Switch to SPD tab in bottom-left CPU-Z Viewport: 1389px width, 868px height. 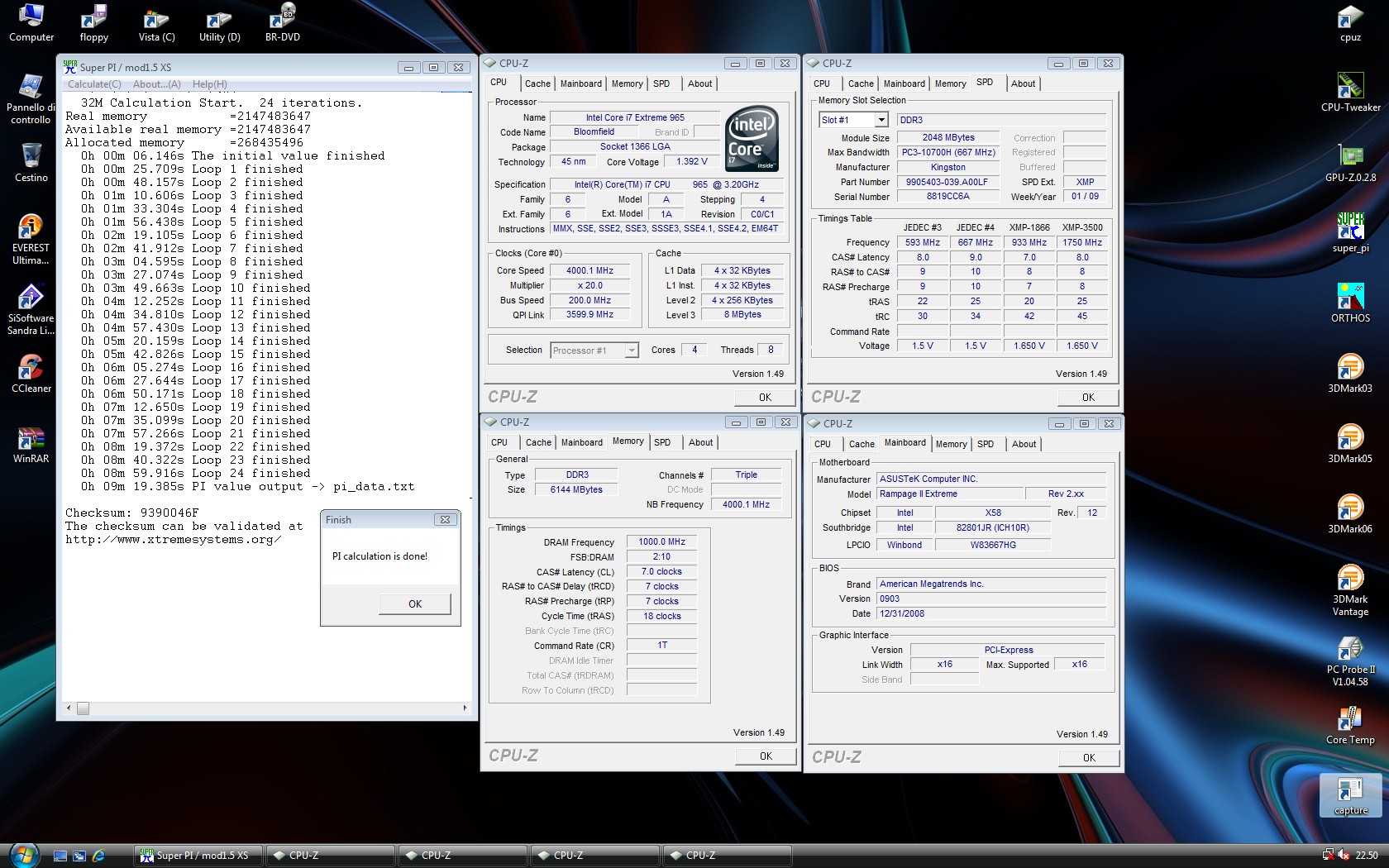point(662,442)
